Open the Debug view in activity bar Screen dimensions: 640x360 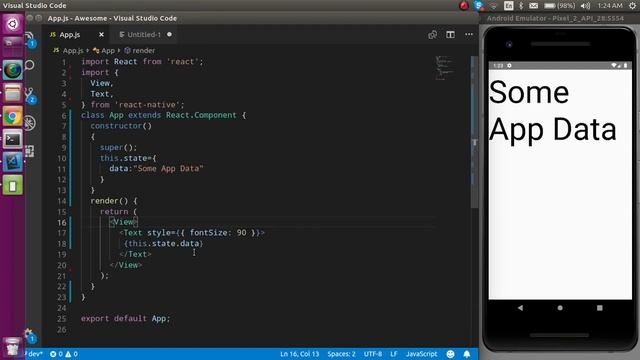tap(30, 123)
